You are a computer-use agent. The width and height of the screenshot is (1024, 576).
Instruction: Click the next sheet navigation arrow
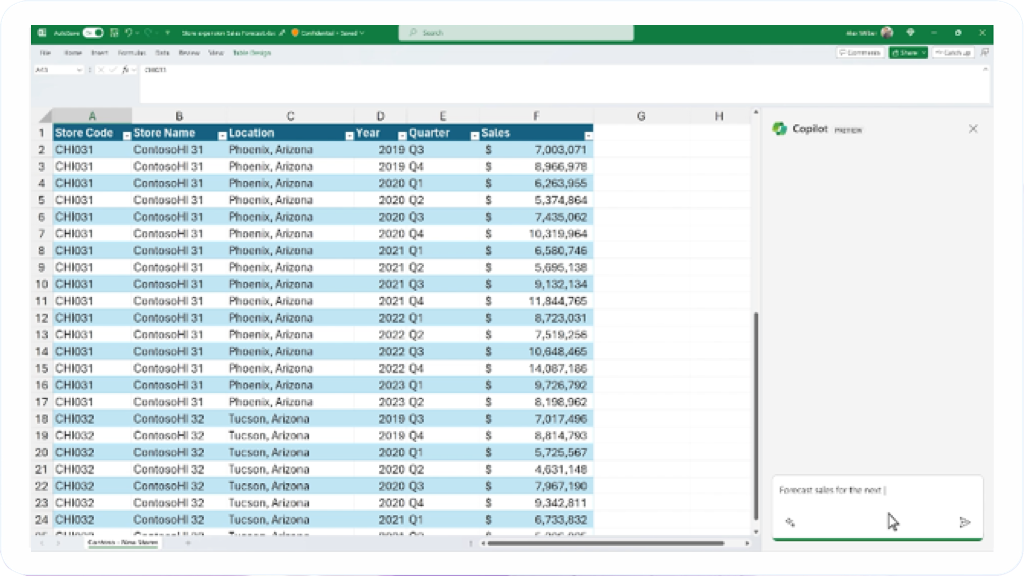58,543
